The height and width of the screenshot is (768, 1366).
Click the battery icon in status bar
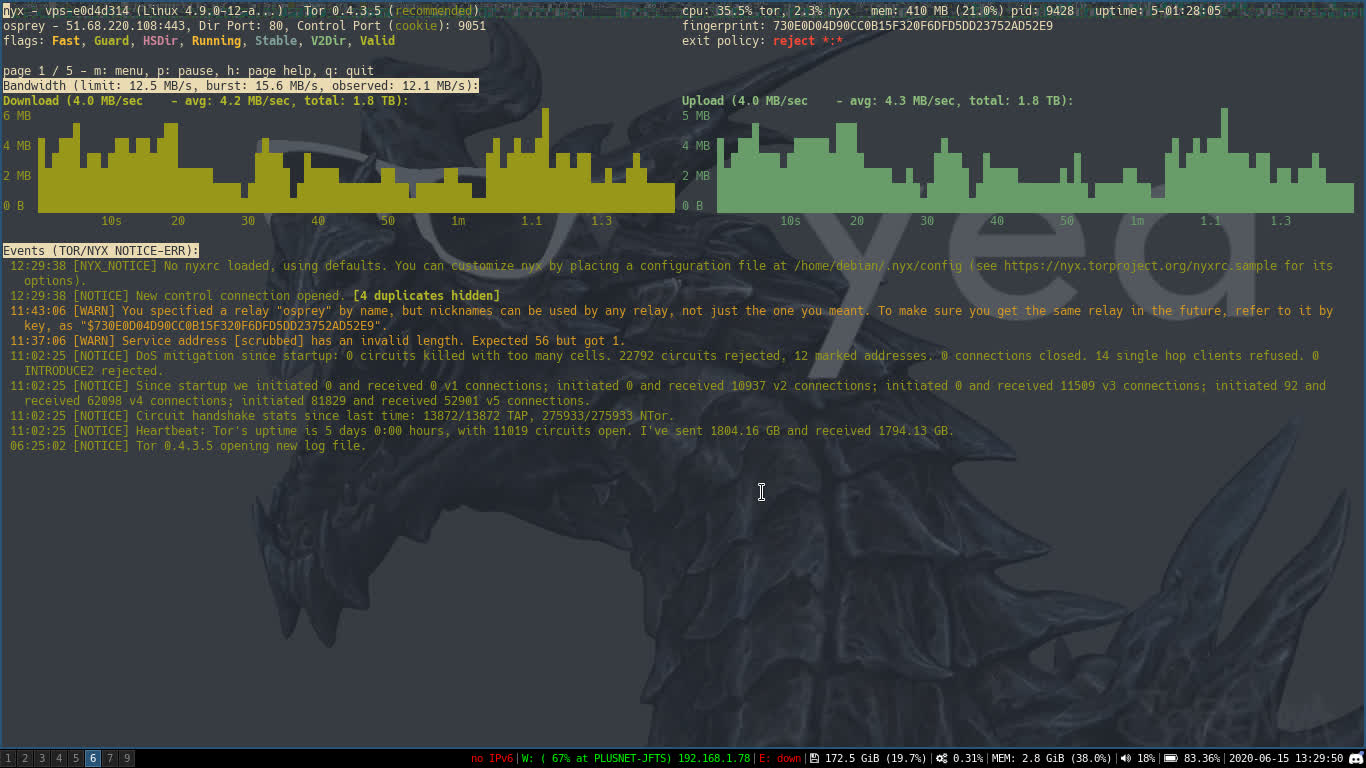1172,758
